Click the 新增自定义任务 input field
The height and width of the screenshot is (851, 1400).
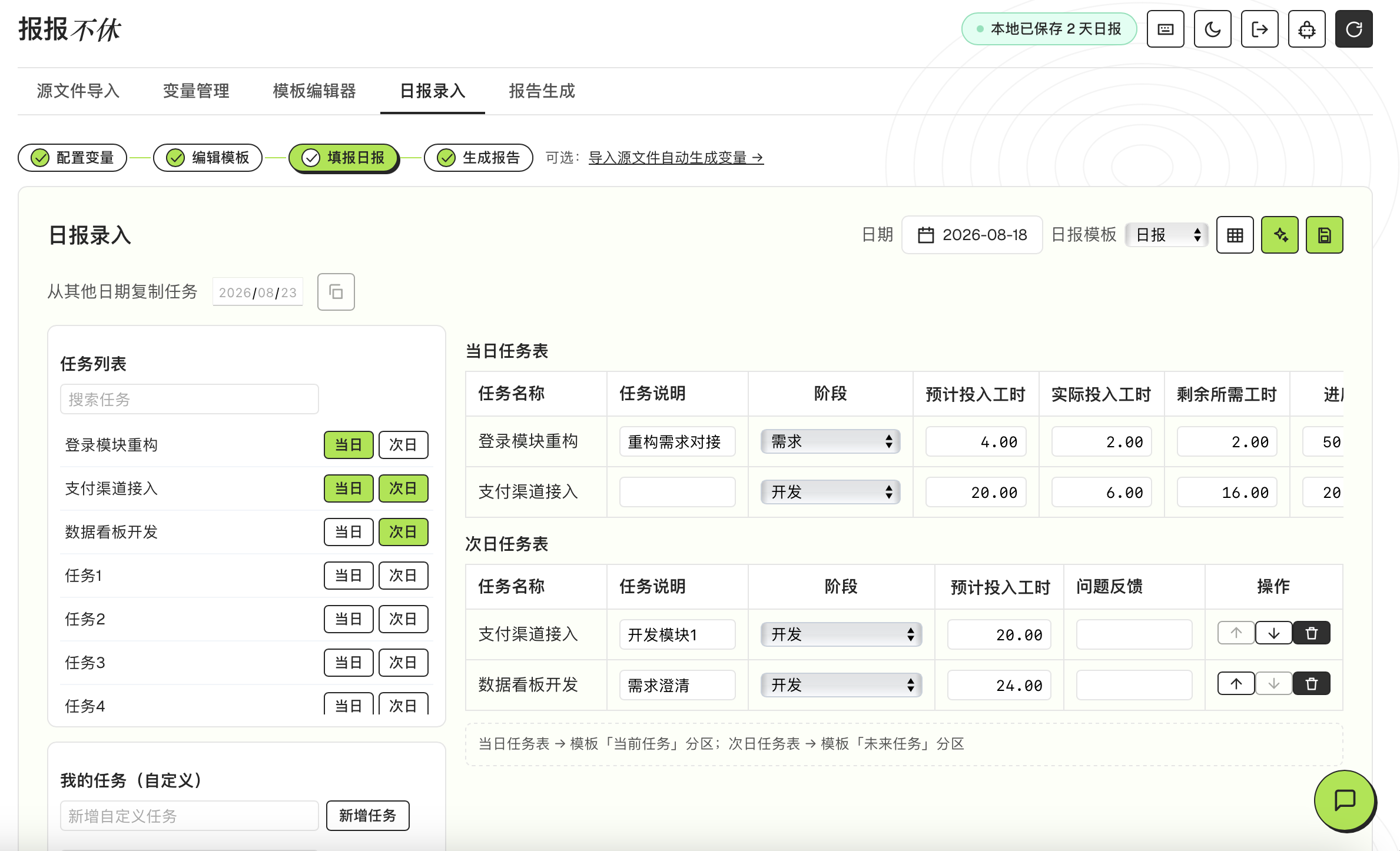(x=190, y=816)
